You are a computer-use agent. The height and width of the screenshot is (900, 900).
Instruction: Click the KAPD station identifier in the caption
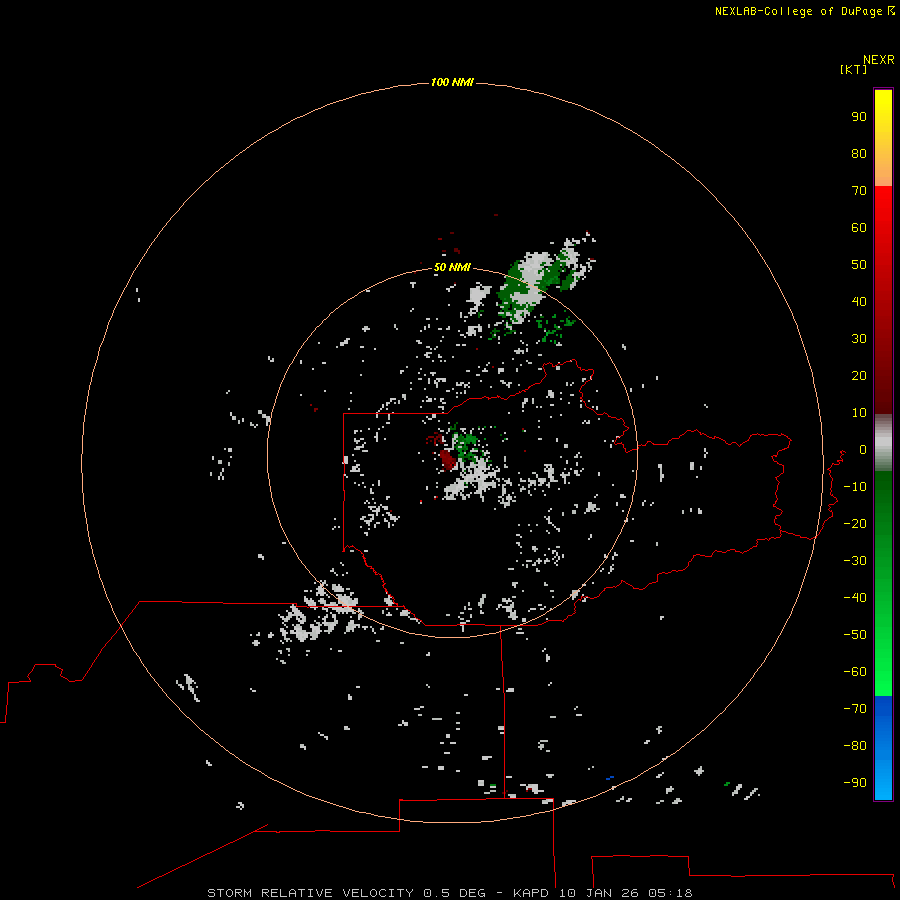click(x=533, y=893)
